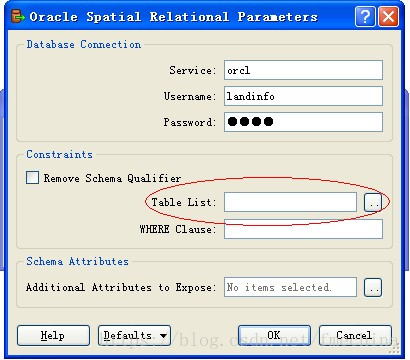Click the Cancel button
This screenshot has width=410, height=360.
[x=355, y=335]
